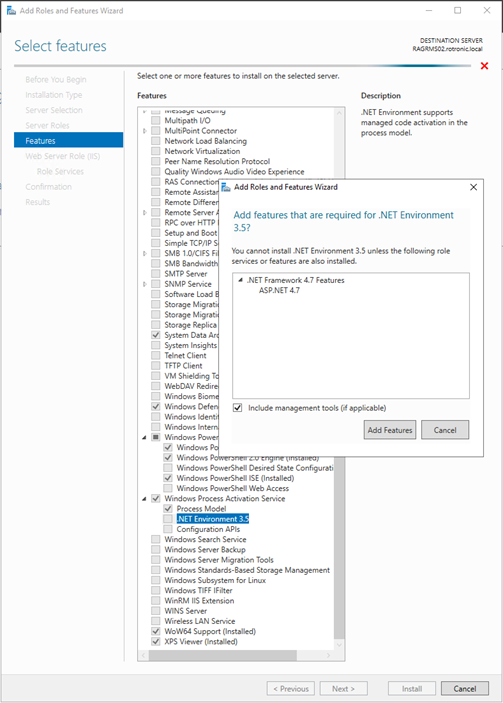Click the popup dialog title icon

pos(226,187)
